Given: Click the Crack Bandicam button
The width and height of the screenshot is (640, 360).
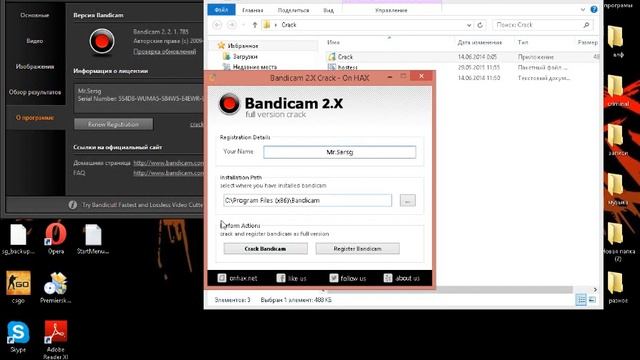Looking at the screenshot, I should pos(265,249).
